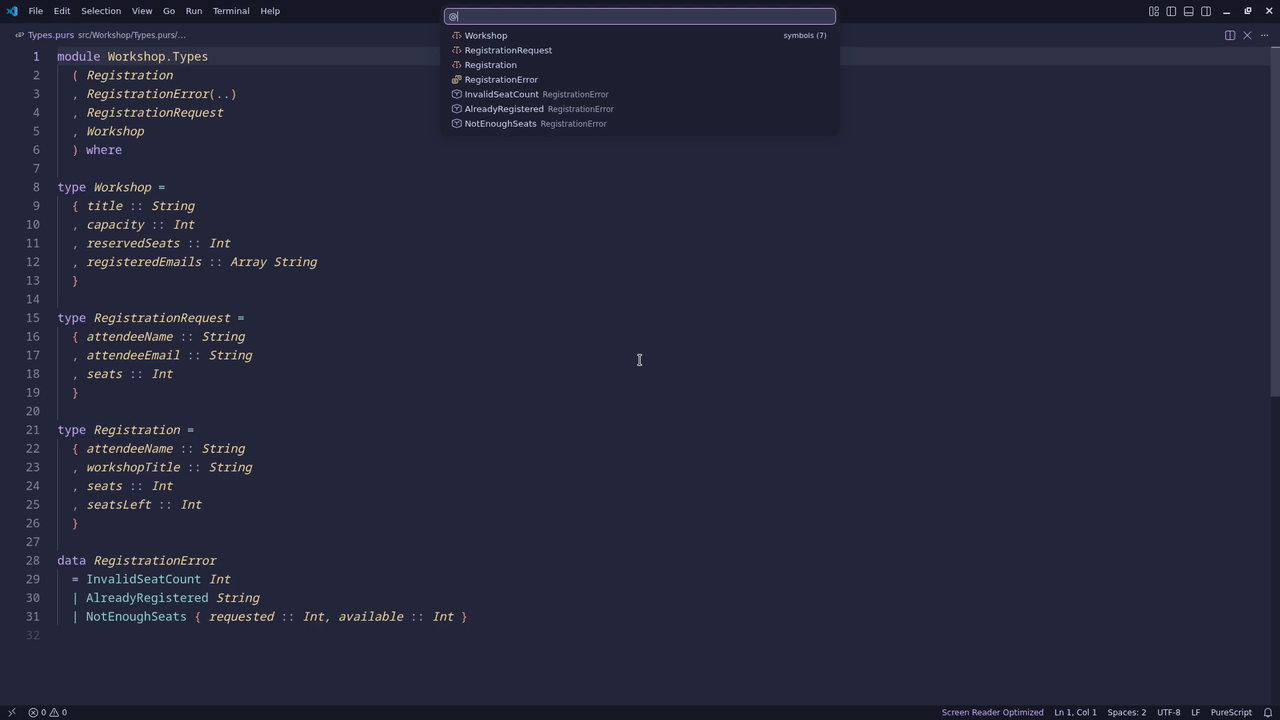Select Workshop symbol in quick pick
The width and height of the screenshot is (1280, 720).
640,35
